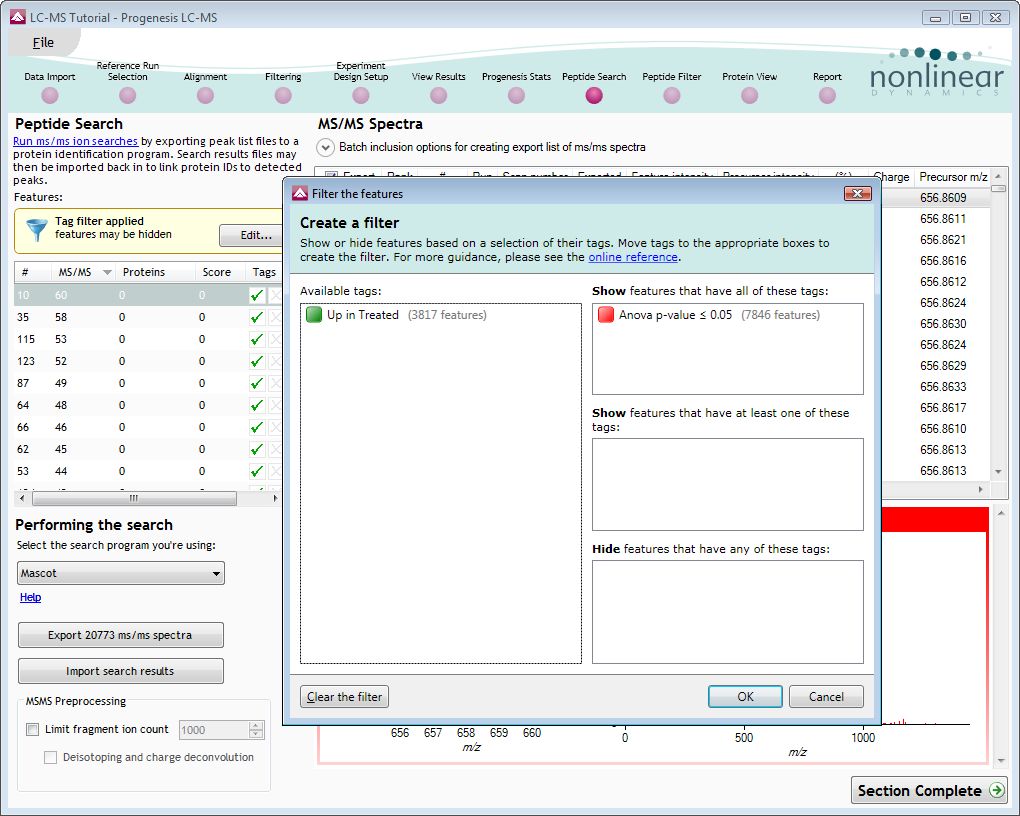Open the Progenesis Stats step circle
Image resolution: width=1020 pixels, height=816 pixels.
pos(516,96)
